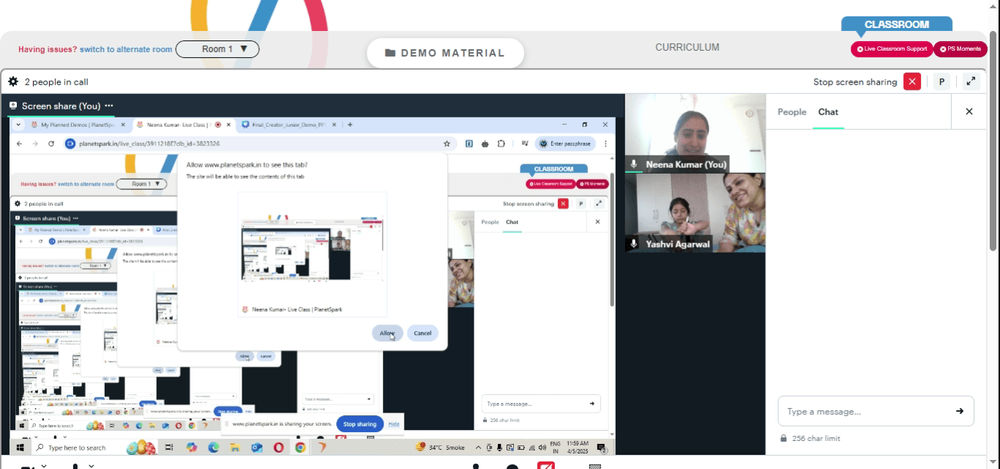The height and width of the screenshot is (469, 1000).
Task: Click PS Moments button
Action: coord(960,49)
